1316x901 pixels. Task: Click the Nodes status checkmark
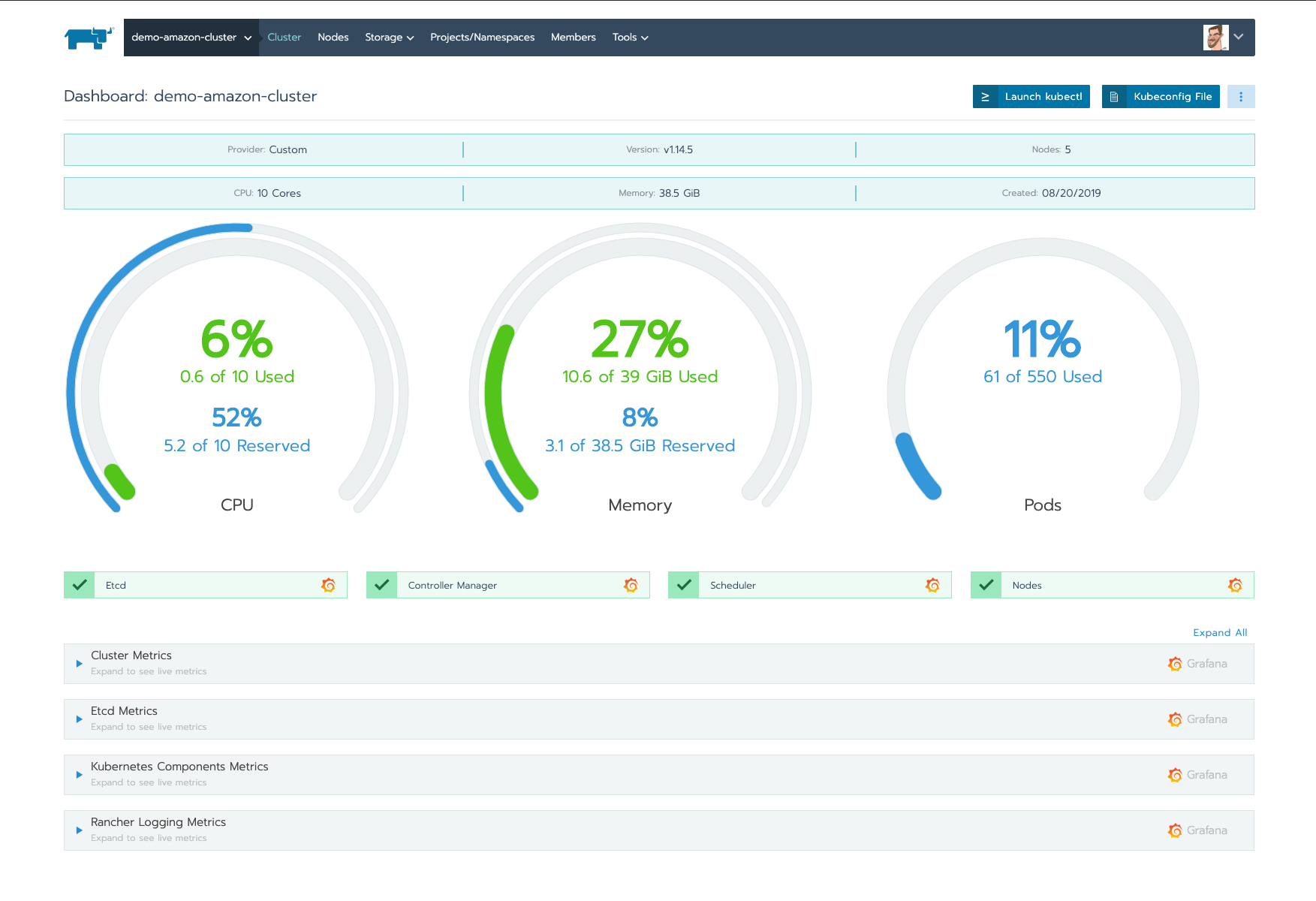986,585
